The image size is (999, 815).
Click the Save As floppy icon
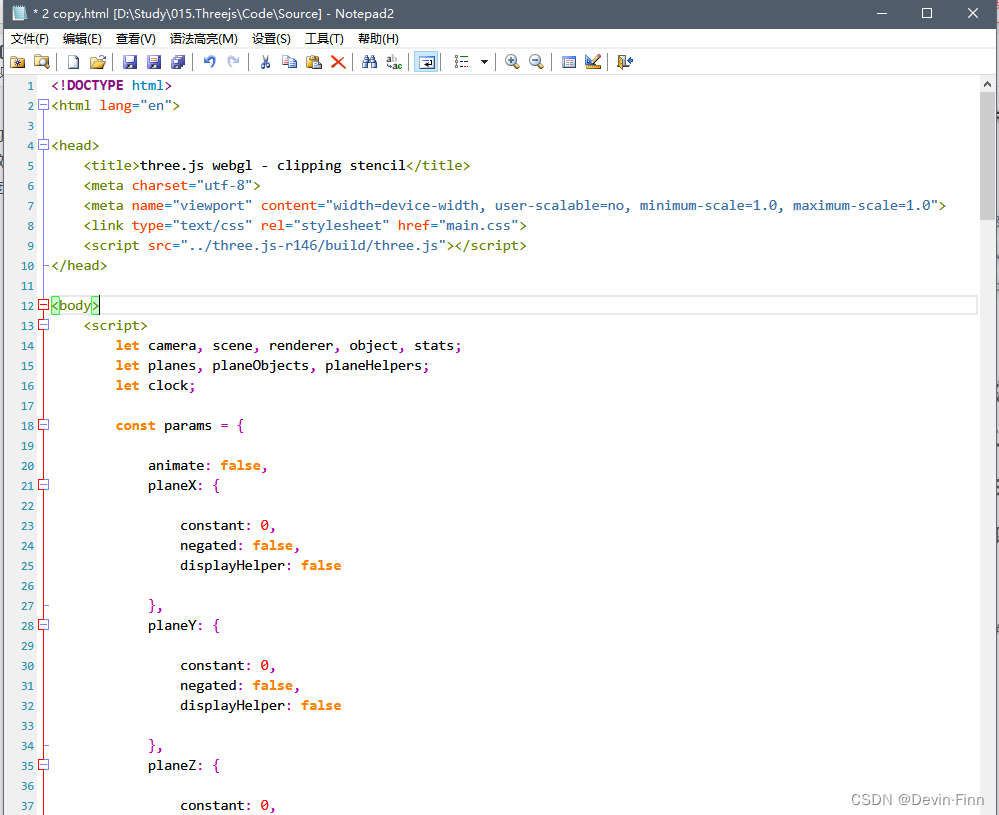click(x=154, y=62)
